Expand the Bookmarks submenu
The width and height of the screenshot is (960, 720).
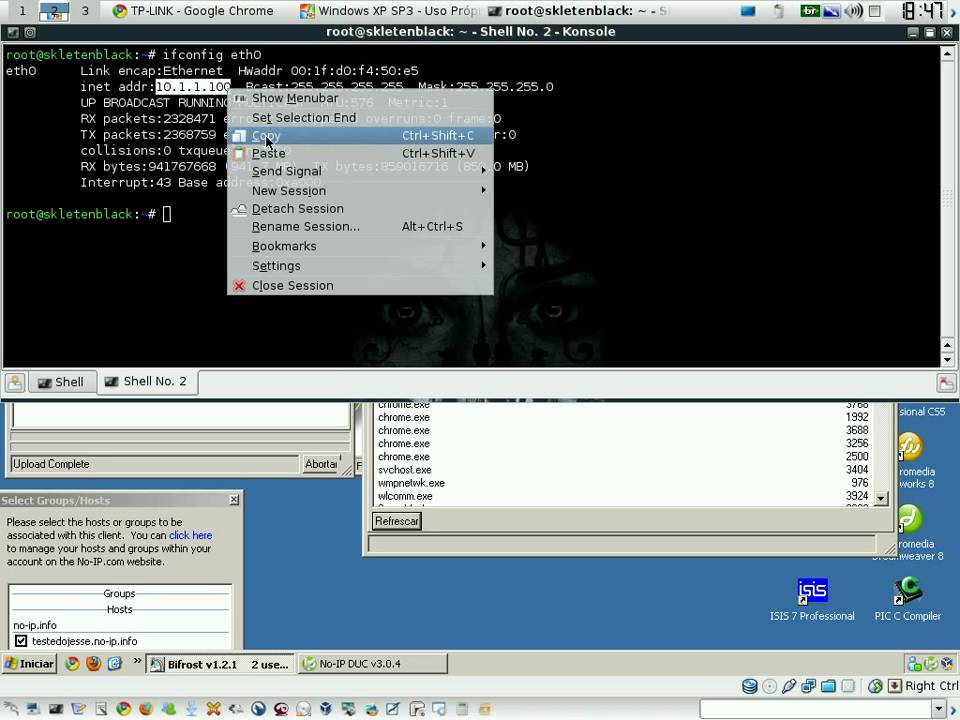pos(360,246)
